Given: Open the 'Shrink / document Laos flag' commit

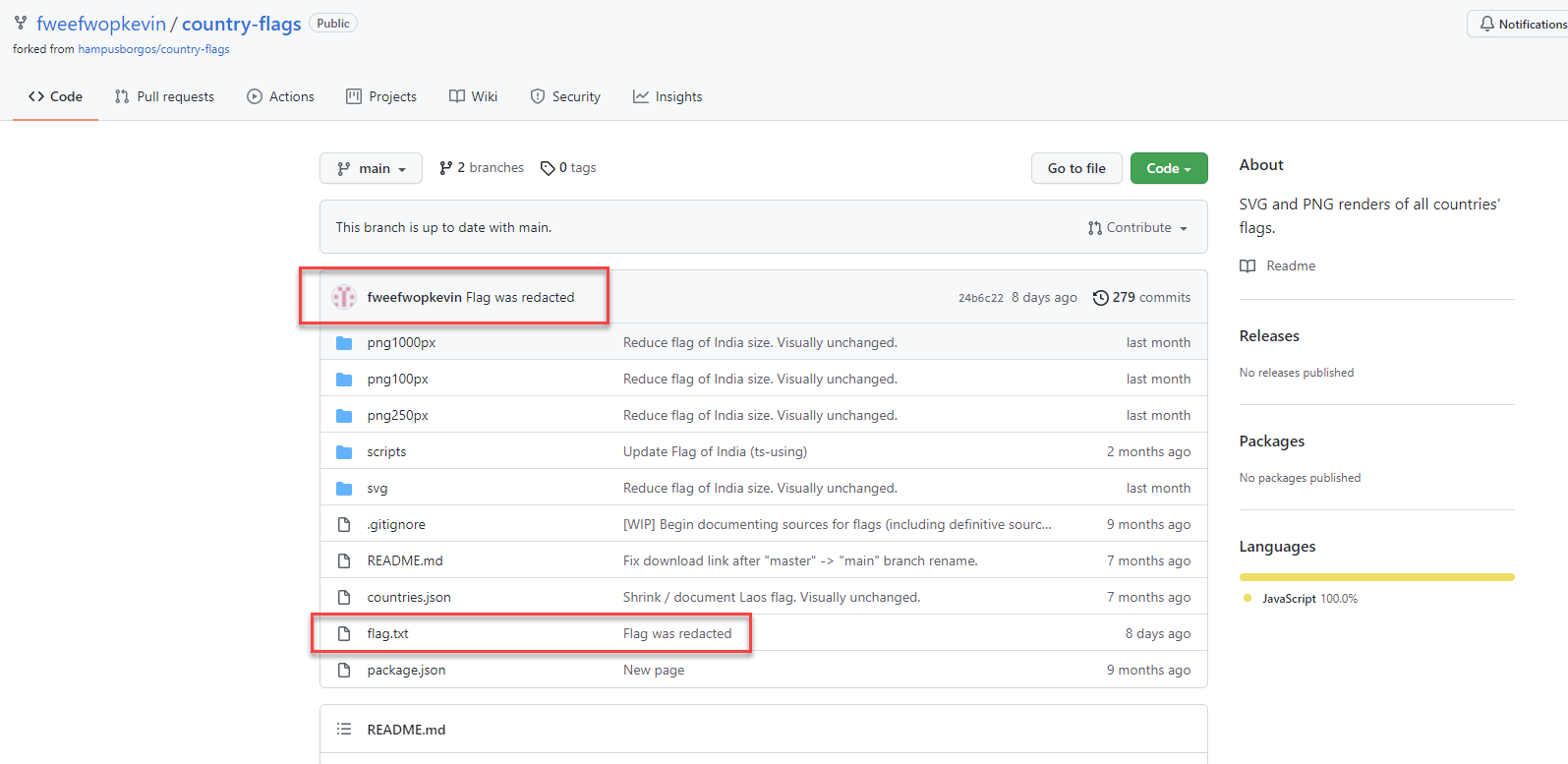Looking at the screenshot, I should (x=772, y=598).
